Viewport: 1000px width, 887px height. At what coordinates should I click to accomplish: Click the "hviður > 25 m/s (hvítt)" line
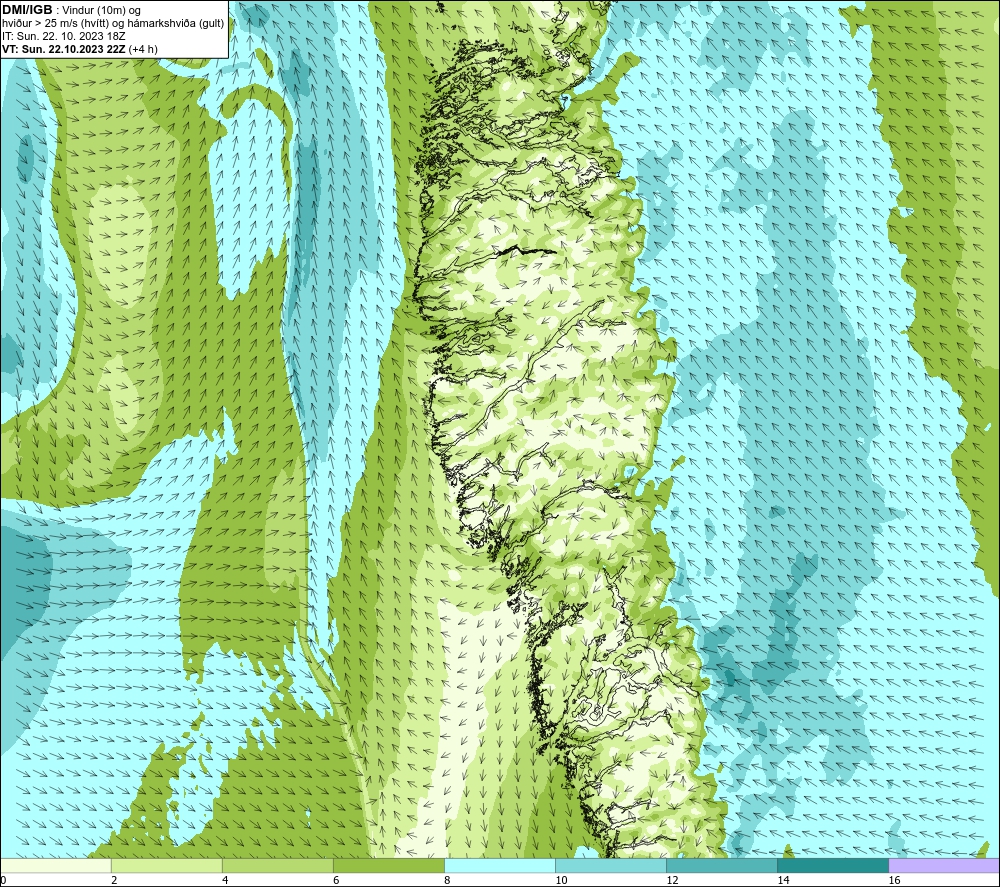pos(54,24)
